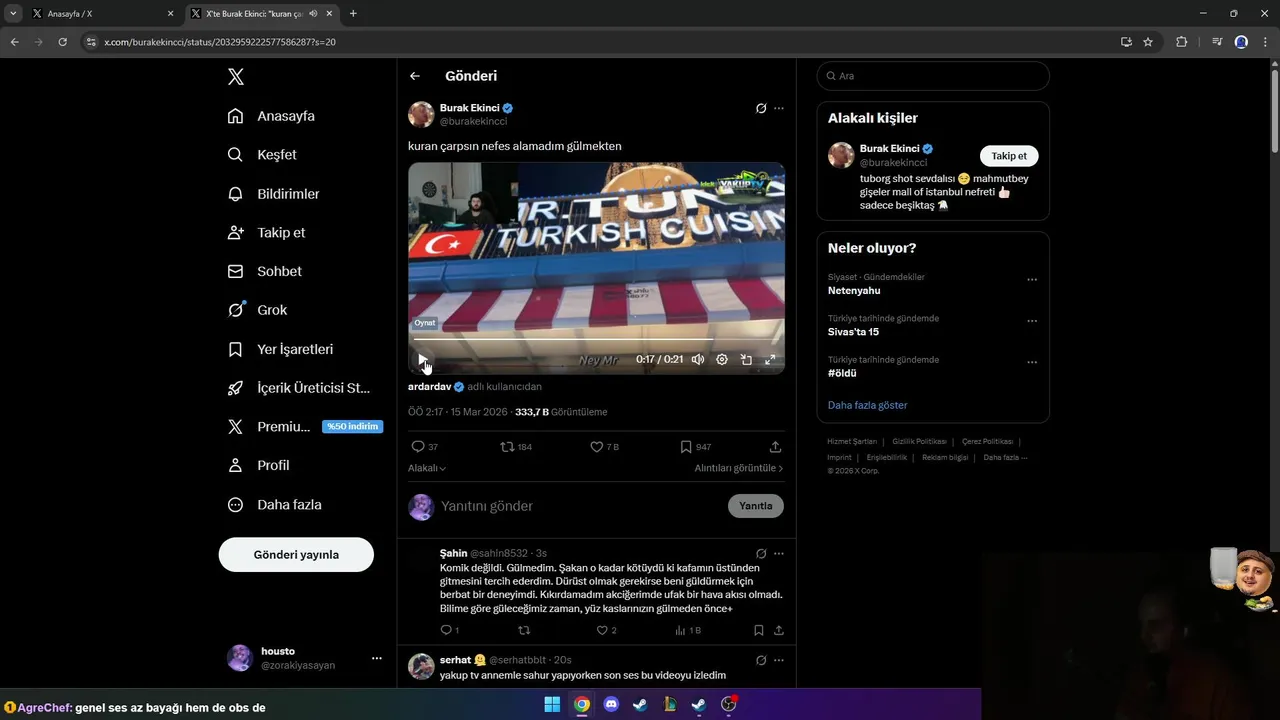Viewport: 1280px width, 720px height.
Task: Open more options on Şahin's reply
Action: click(779, 553)
